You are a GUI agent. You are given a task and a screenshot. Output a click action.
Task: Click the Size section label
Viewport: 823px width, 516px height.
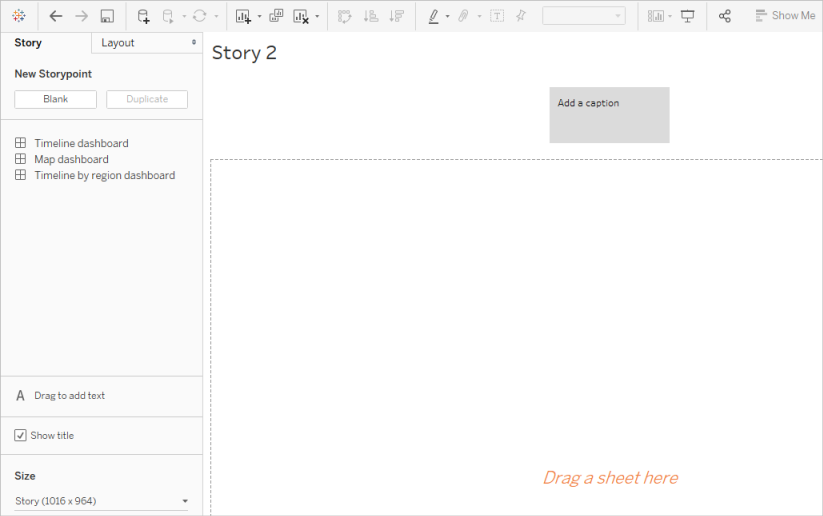pyautogui.click(x=25, y=476)
